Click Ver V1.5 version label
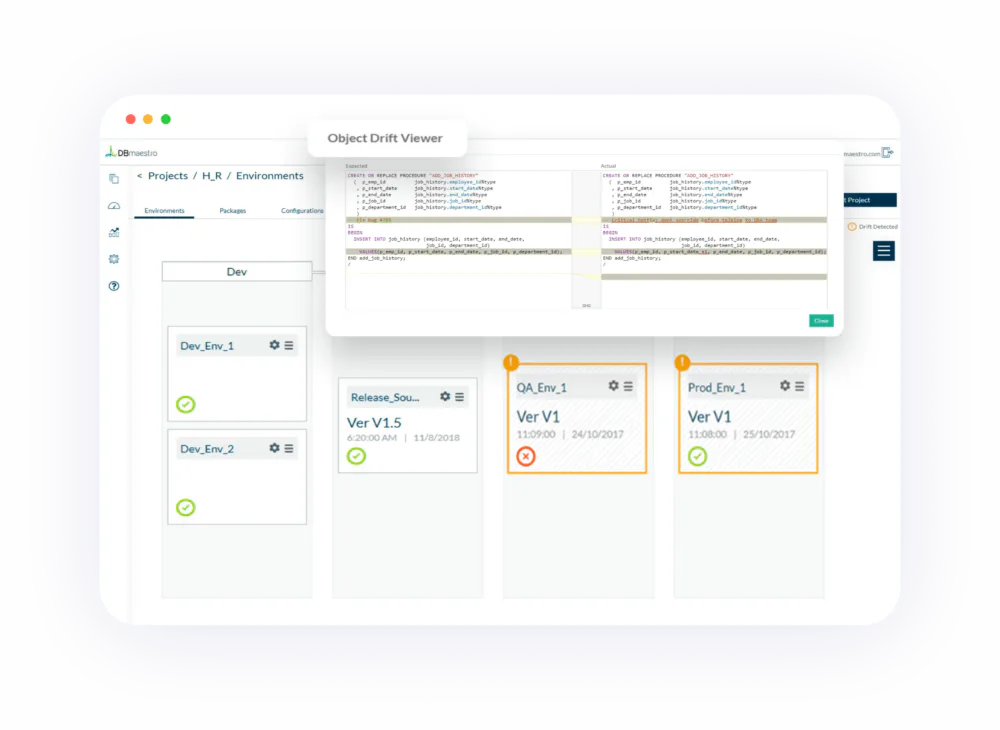The height and width of the screenshot is (730, 1000). point(374,423)
